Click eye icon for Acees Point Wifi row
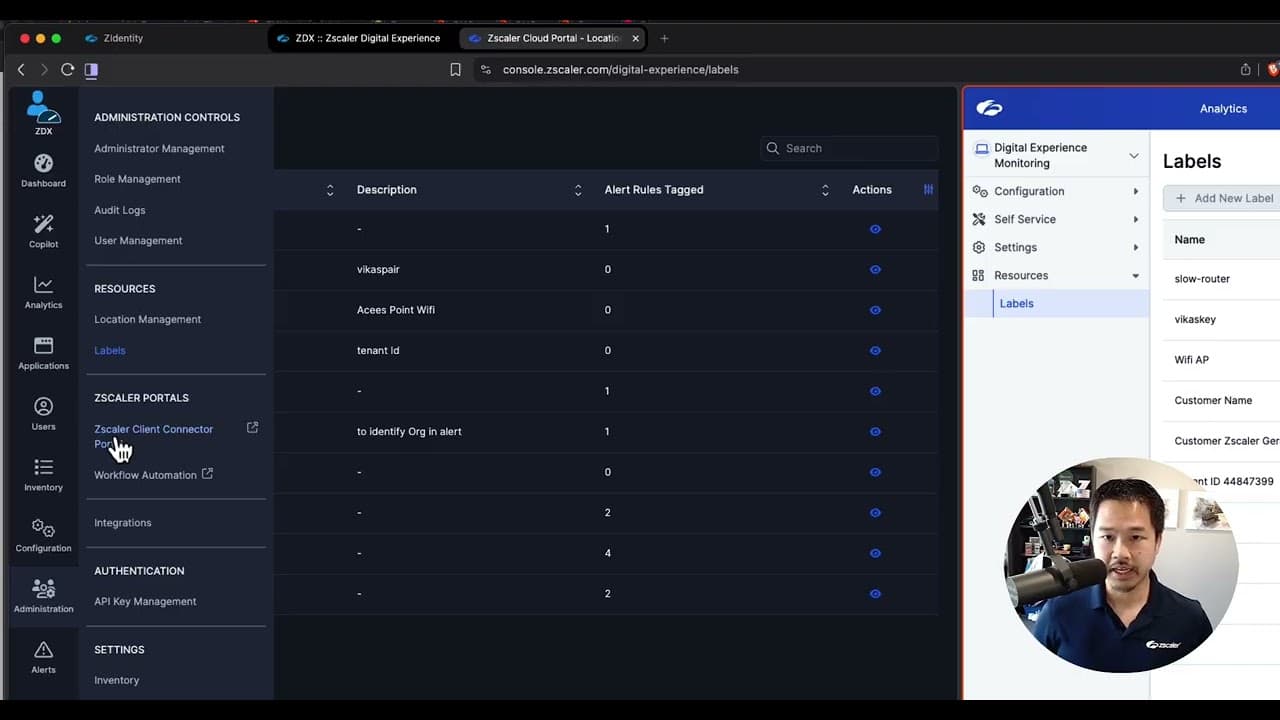 point(875,310)
